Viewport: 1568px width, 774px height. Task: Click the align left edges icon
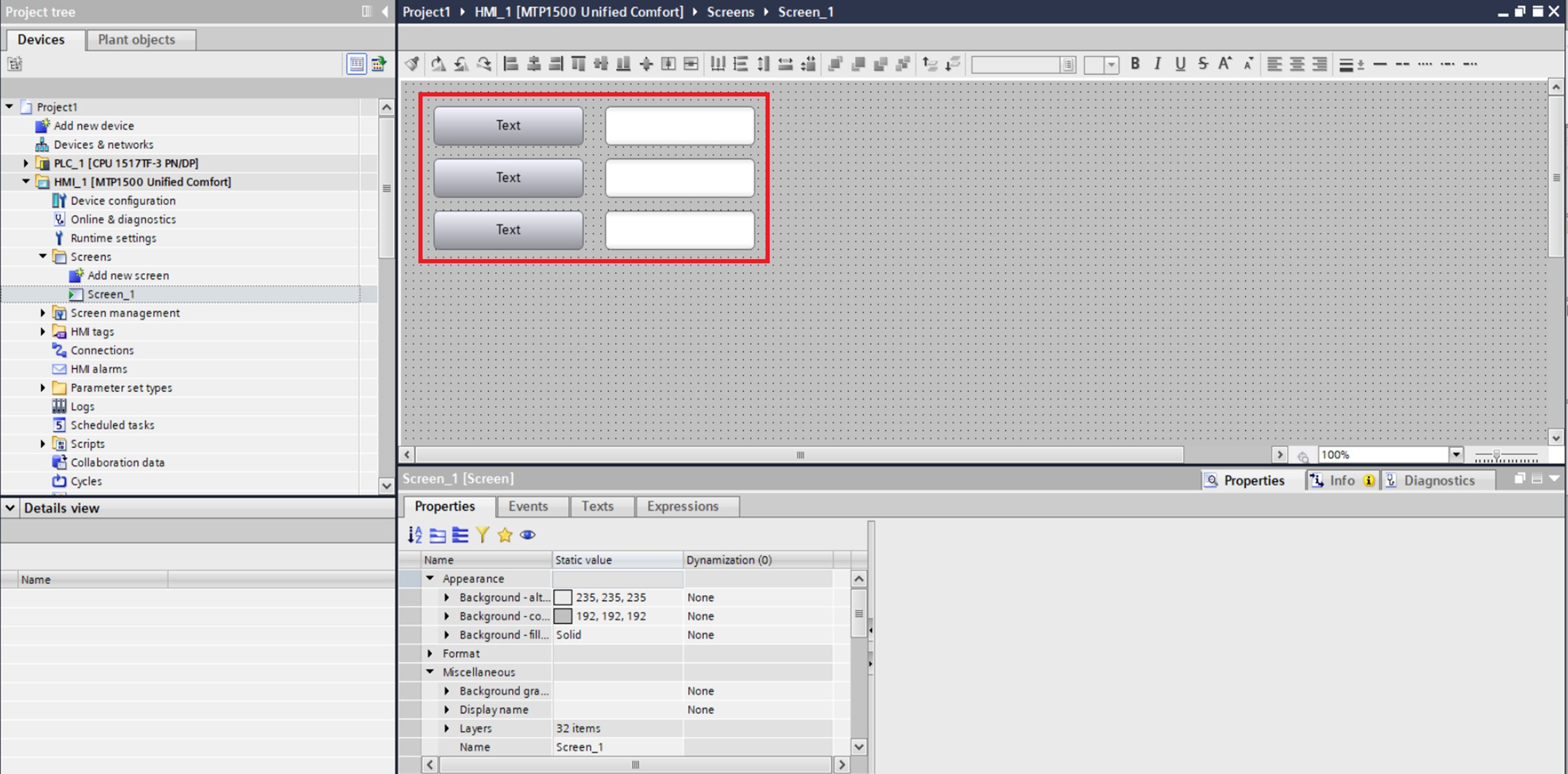[511, 64]
